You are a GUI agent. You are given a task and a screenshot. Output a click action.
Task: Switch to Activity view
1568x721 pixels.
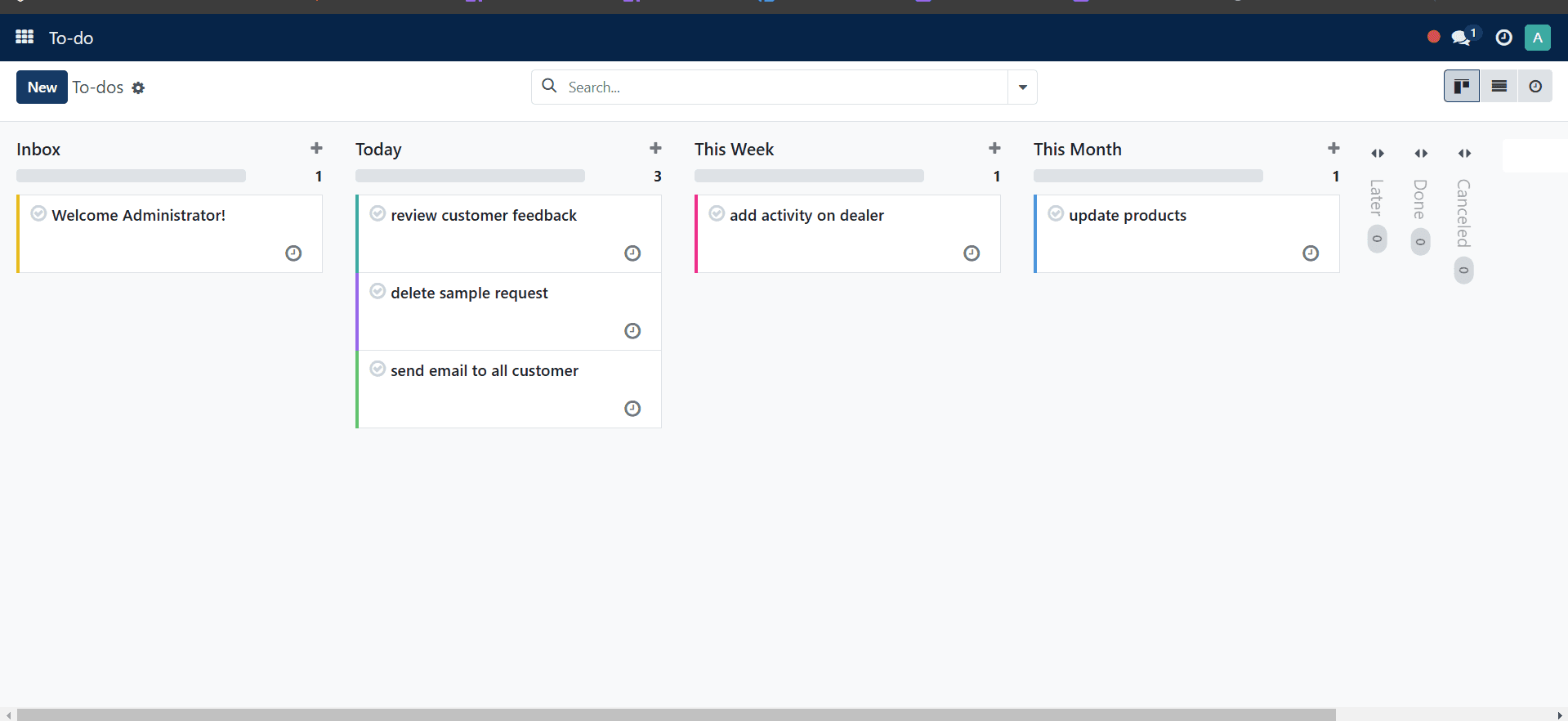pos(1535,87)
